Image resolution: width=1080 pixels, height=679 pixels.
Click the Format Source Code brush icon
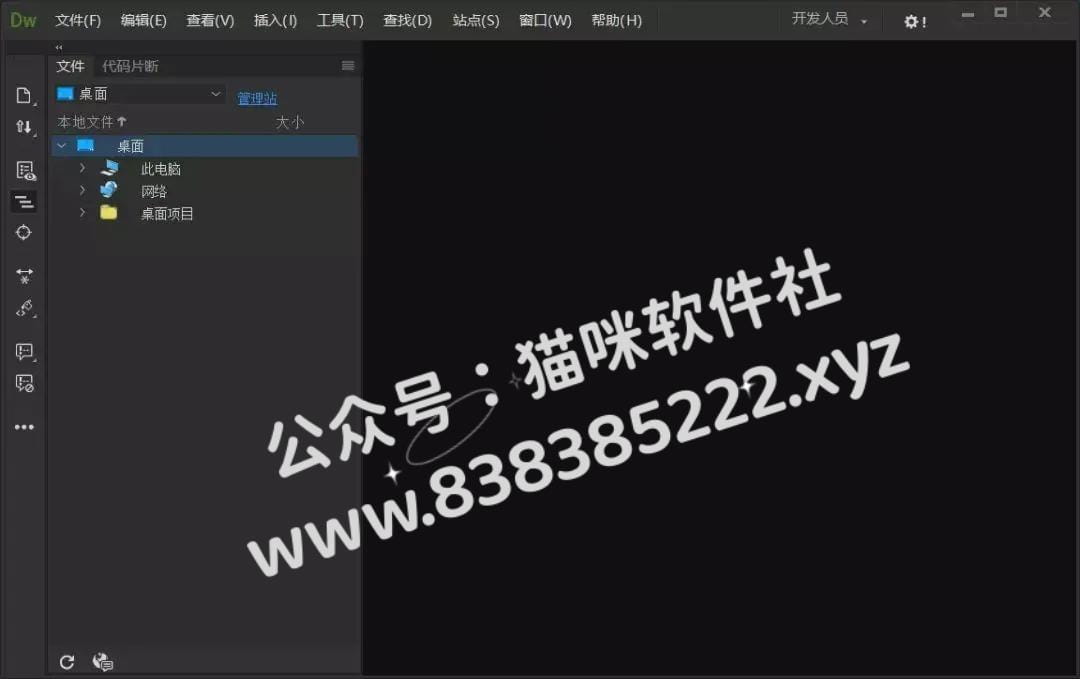click(25, 308)
